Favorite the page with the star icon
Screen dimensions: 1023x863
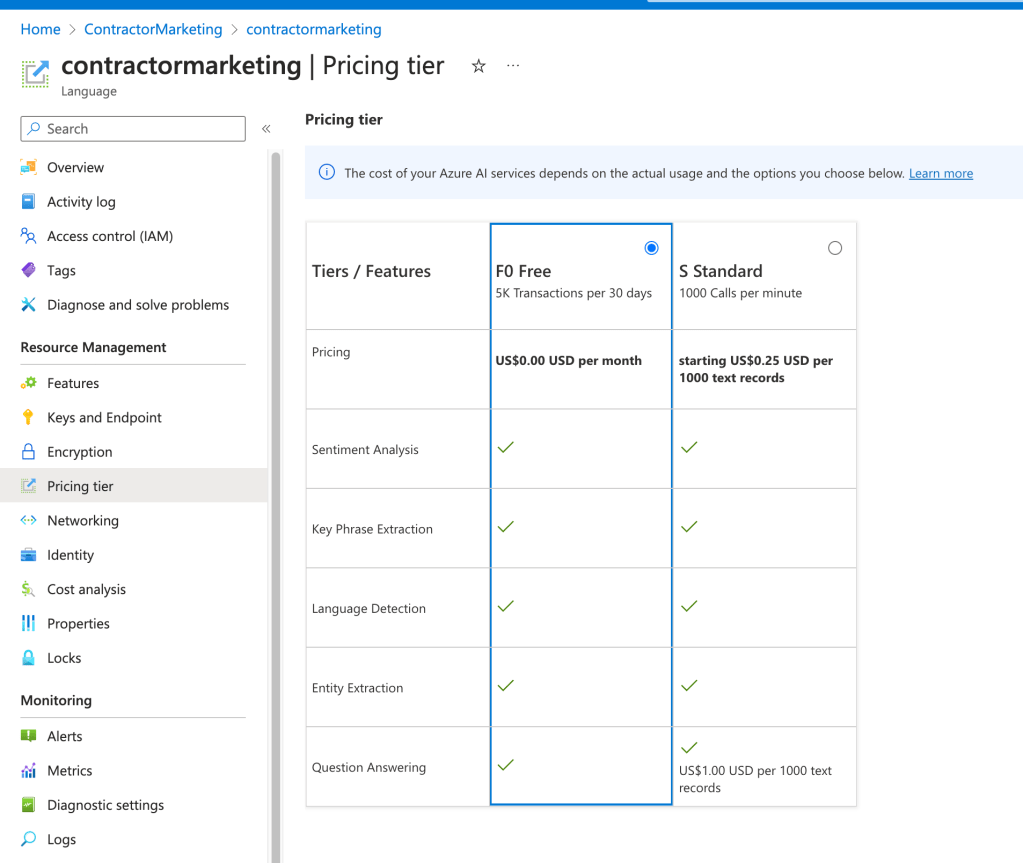click(478, 66)
